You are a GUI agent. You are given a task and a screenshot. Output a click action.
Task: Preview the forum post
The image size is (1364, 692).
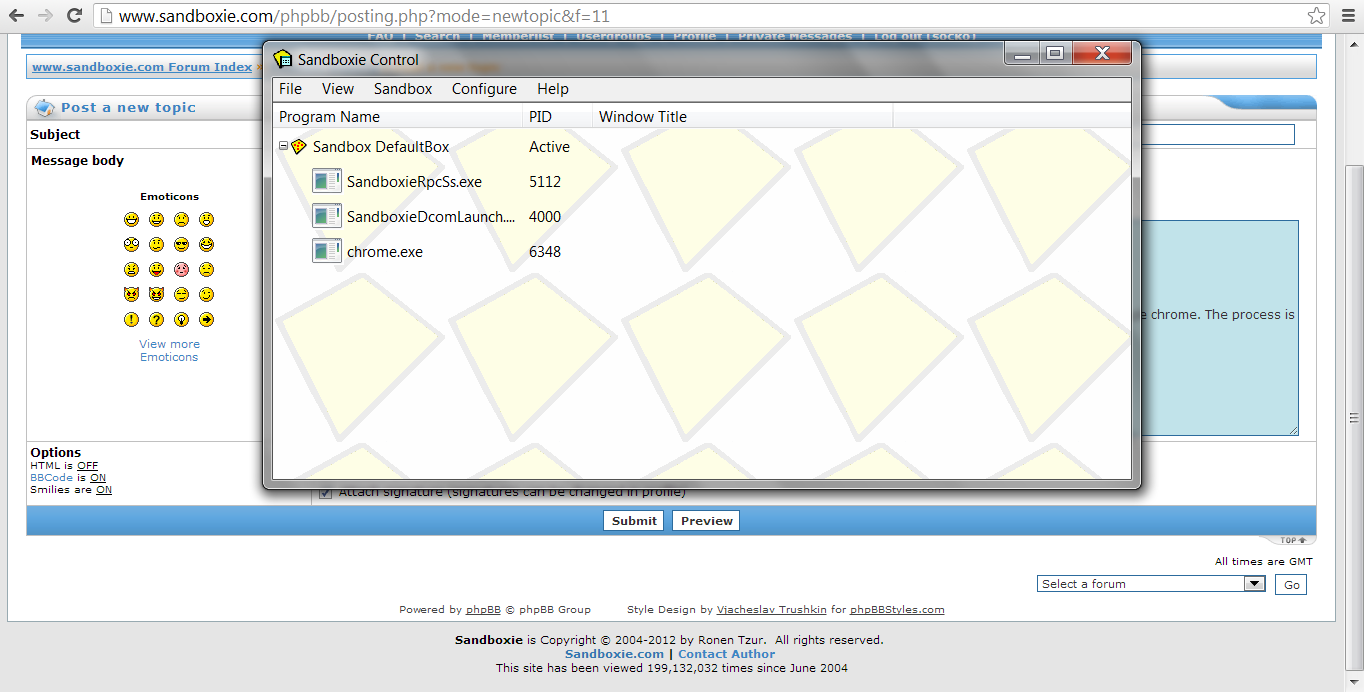(x=707, y=521)
